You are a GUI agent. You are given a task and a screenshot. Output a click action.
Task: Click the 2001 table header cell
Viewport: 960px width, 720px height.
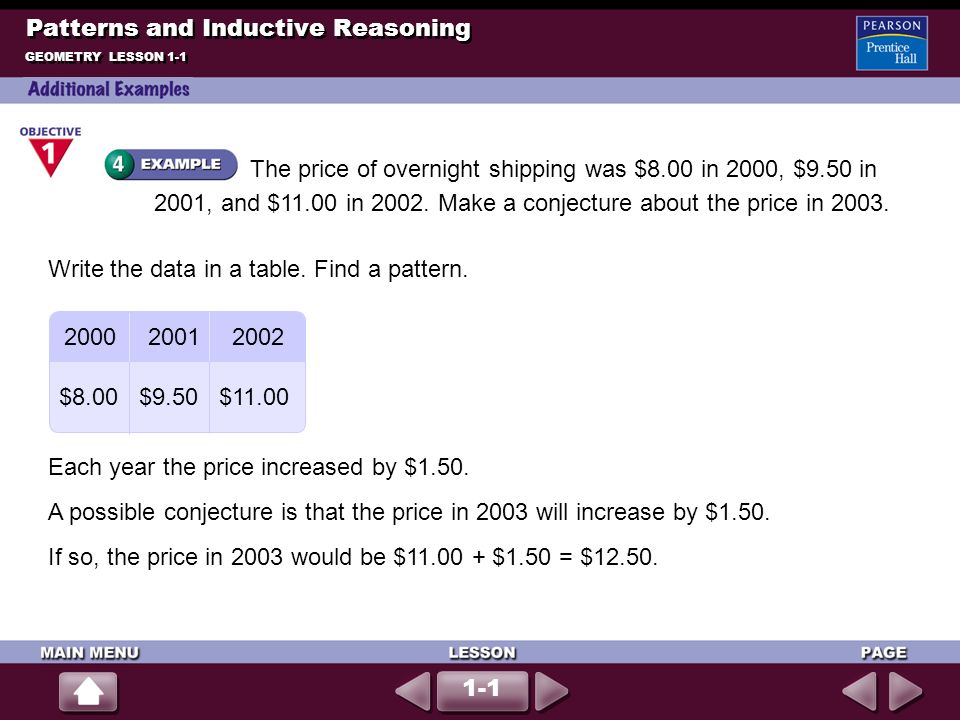click(x=170, y=337)
